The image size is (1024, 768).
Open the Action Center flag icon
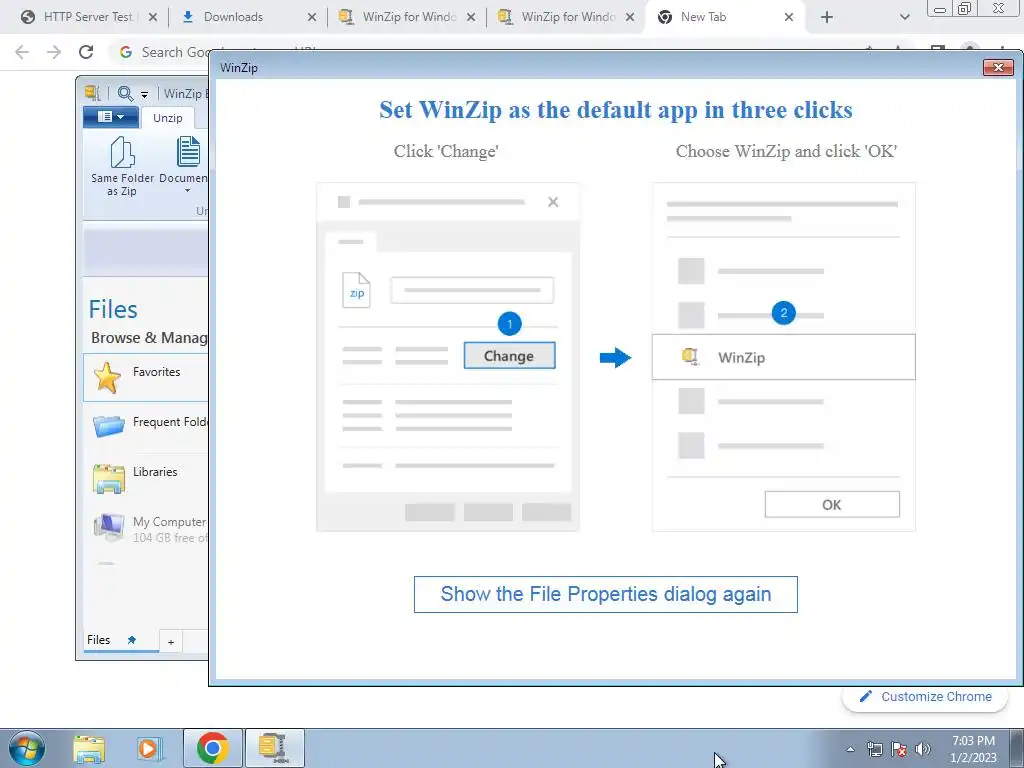click(x=899, y=749)
